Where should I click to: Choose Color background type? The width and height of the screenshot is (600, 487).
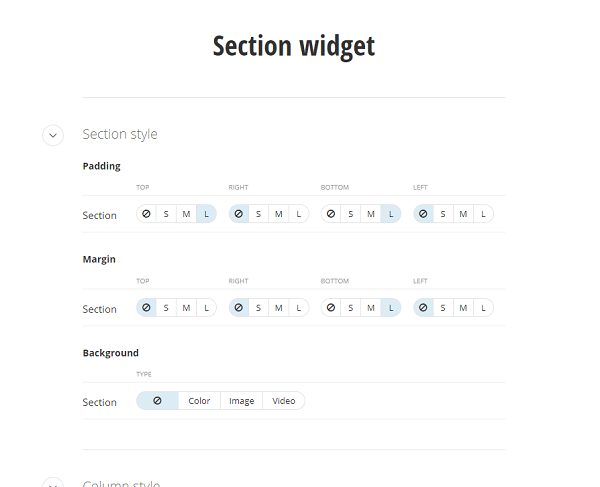coord(199,401)
